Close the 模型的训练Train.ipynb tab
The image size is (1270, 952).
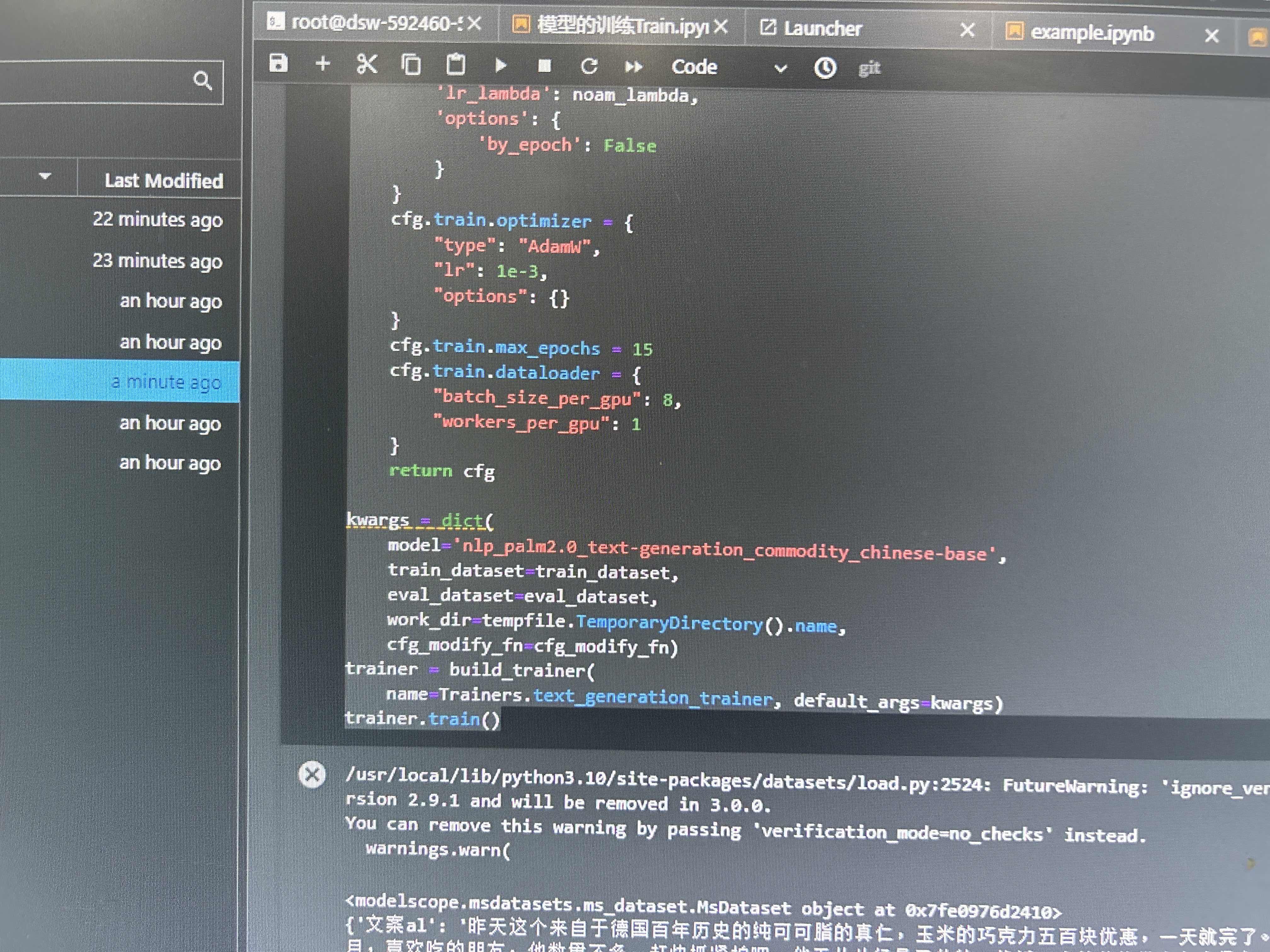[x=721, y=26]
